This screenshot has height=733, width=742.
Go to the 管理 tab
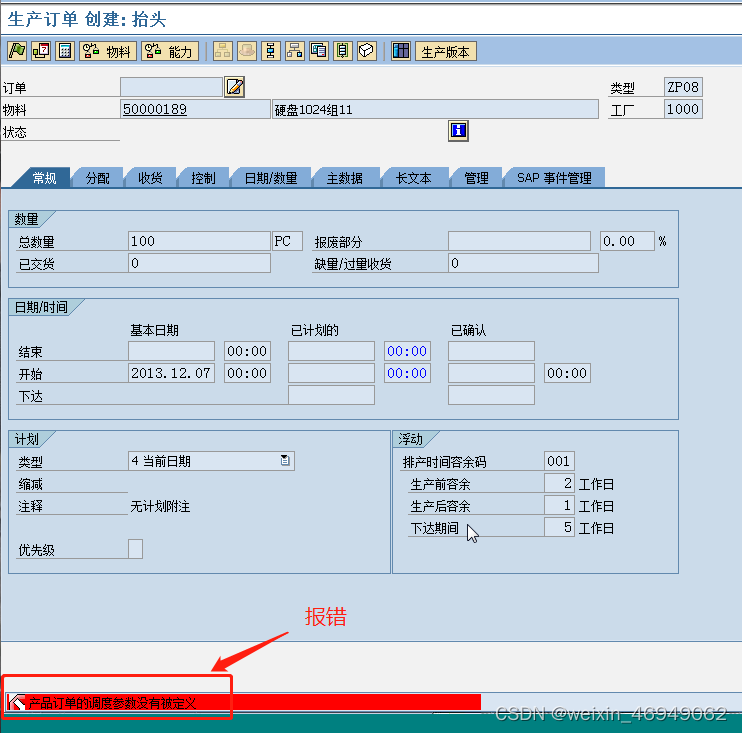pyautogui.click(x=476, y=178)
